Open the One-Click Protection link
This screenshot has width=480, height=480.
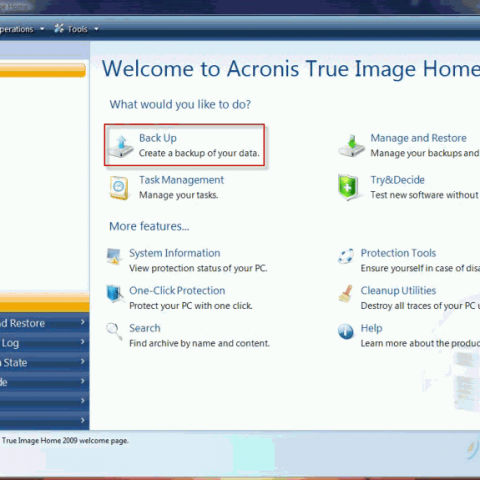[177, 291]
